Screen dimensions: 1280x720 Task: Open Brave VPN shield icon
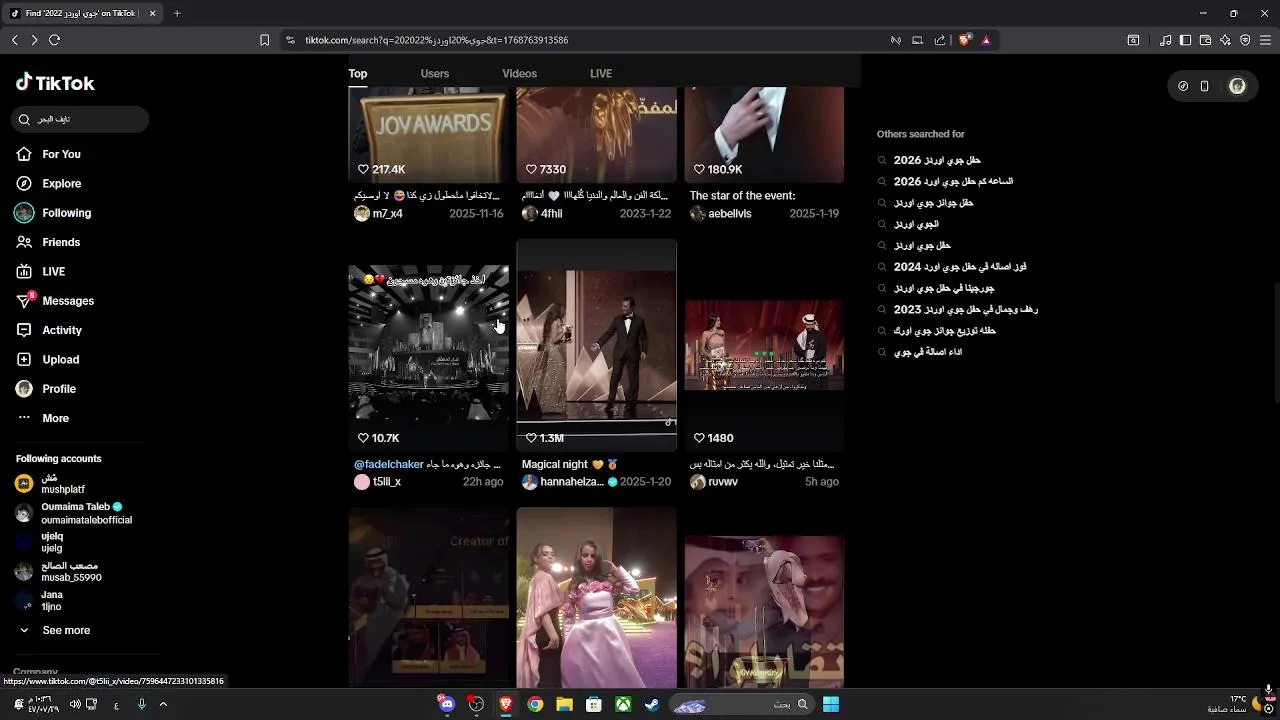(1245, 40)
